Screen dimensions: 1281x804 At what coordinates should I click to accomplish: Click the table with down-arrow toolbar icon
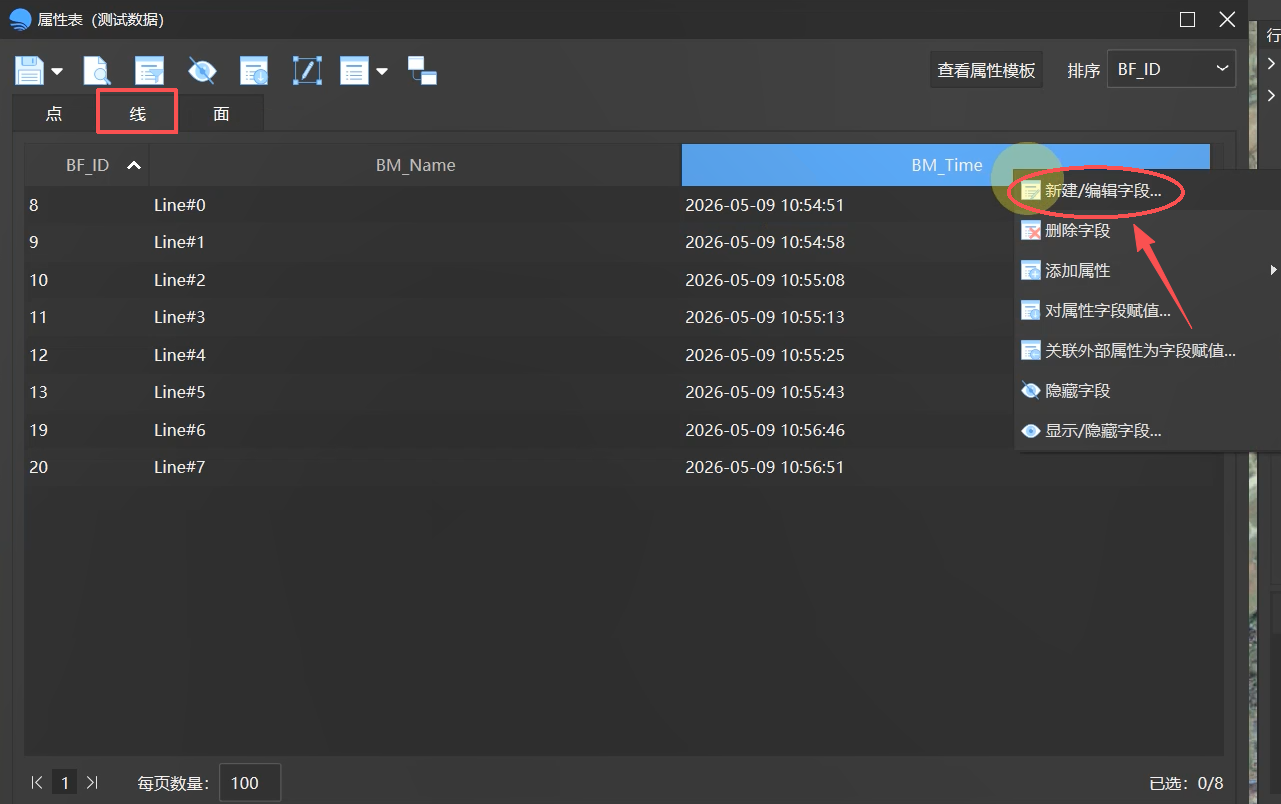[254, 71]
